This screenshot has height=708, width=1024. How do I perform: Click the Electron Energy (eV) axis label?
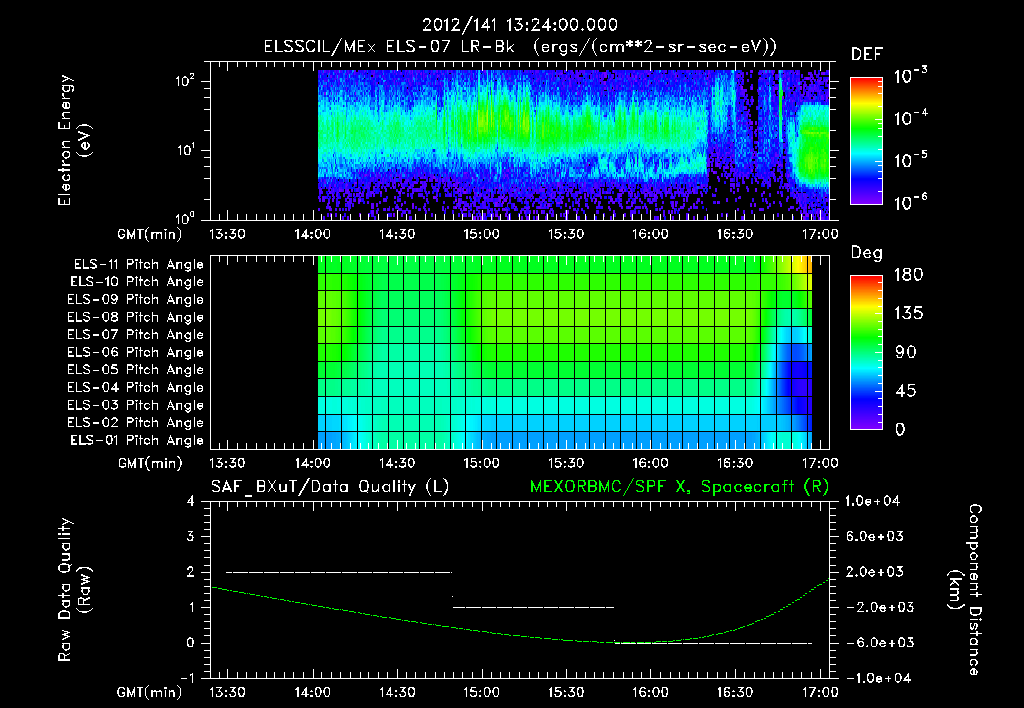(x=75, y=140)
